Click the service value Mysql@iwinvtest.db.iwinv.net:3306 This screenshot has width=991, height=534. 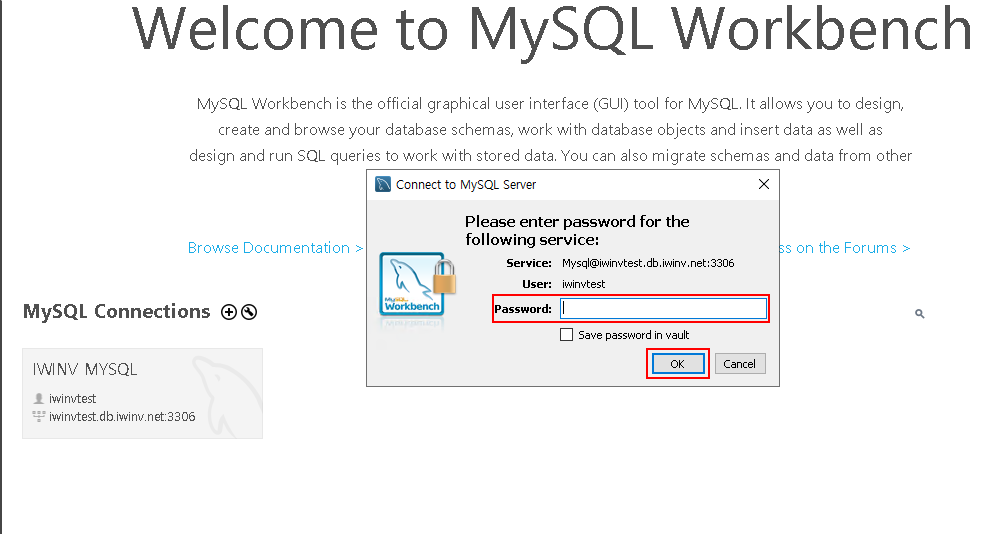(648, 263)
